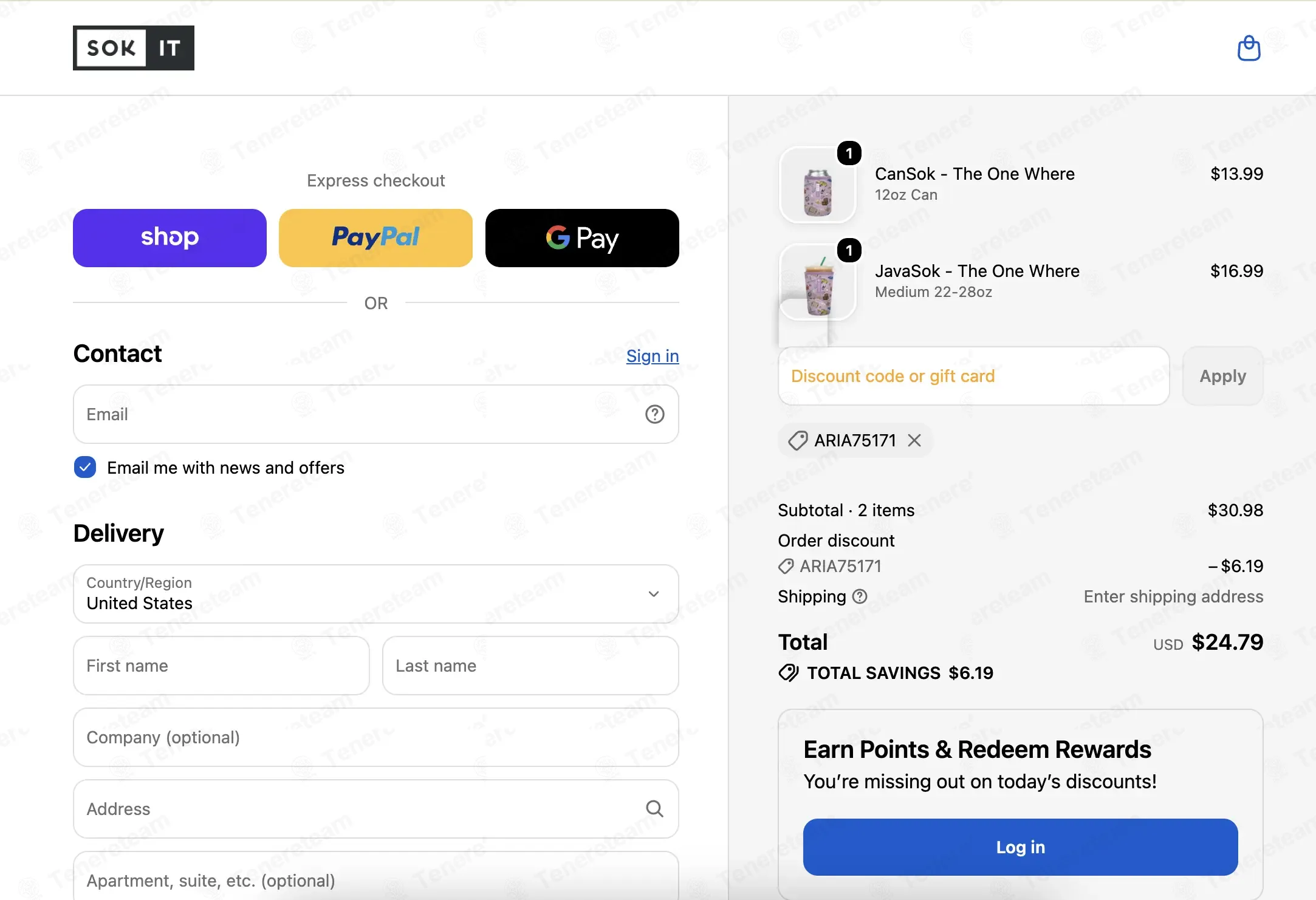Click the address search magnifier icon
This screenshot has width=1316, height=900.
pyautogui.click(x=654, y=809)
